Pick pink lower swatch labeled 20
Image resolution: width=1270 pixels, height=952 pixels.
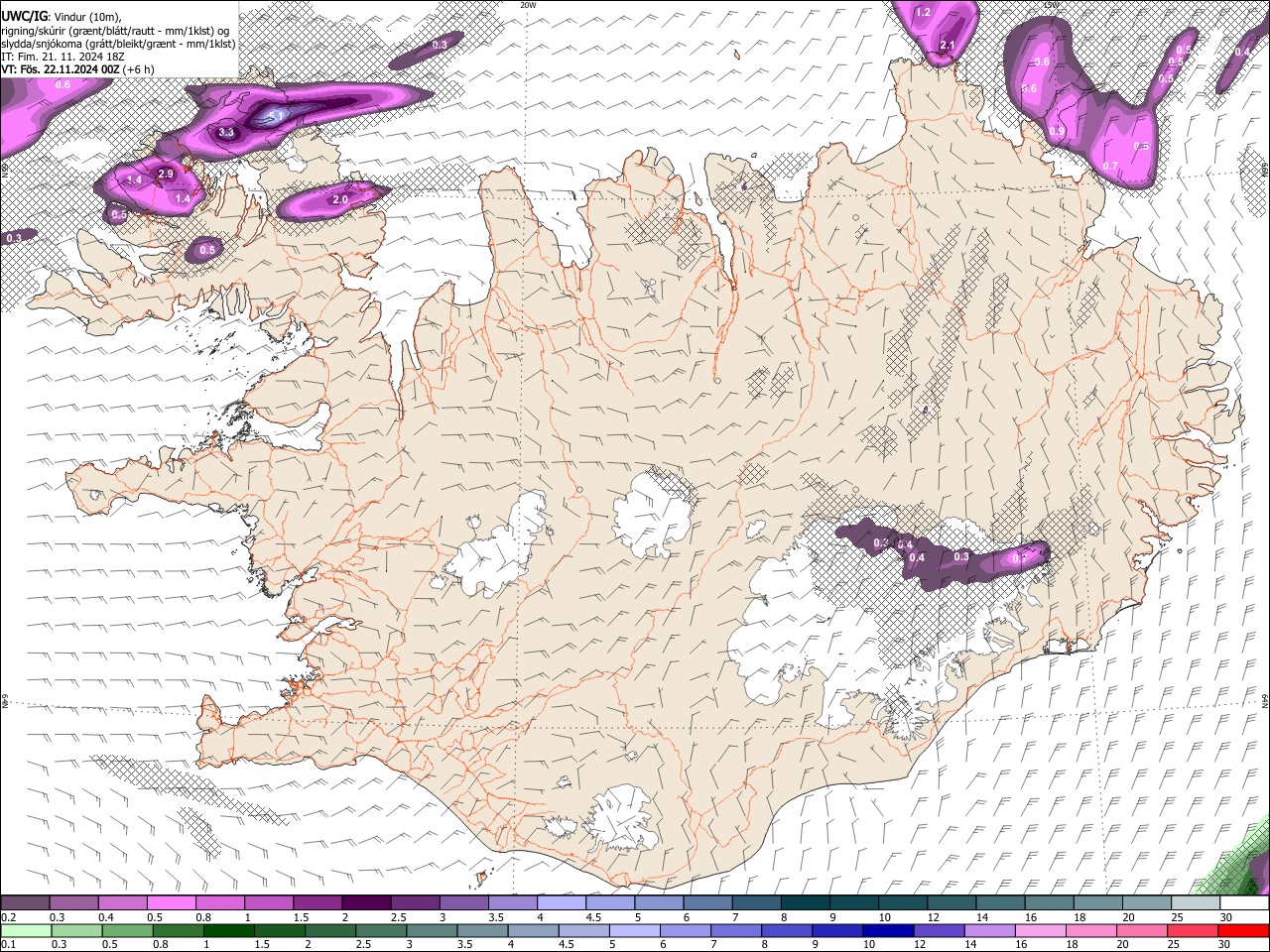tap(1142, 930)
